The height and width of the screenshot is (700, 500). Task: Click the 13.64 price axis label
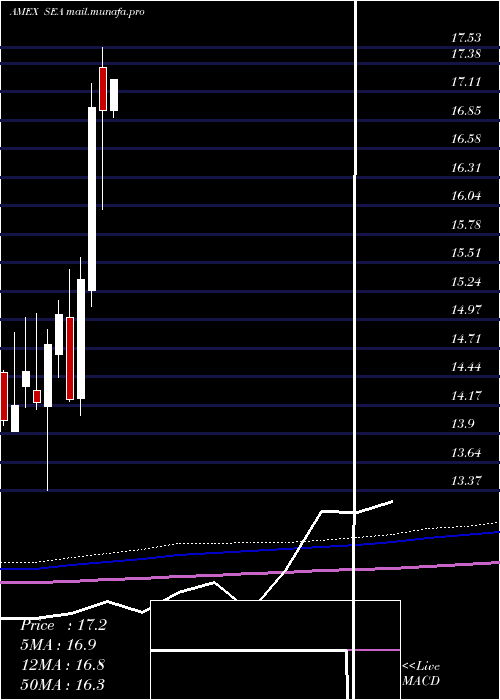point(466,453)
